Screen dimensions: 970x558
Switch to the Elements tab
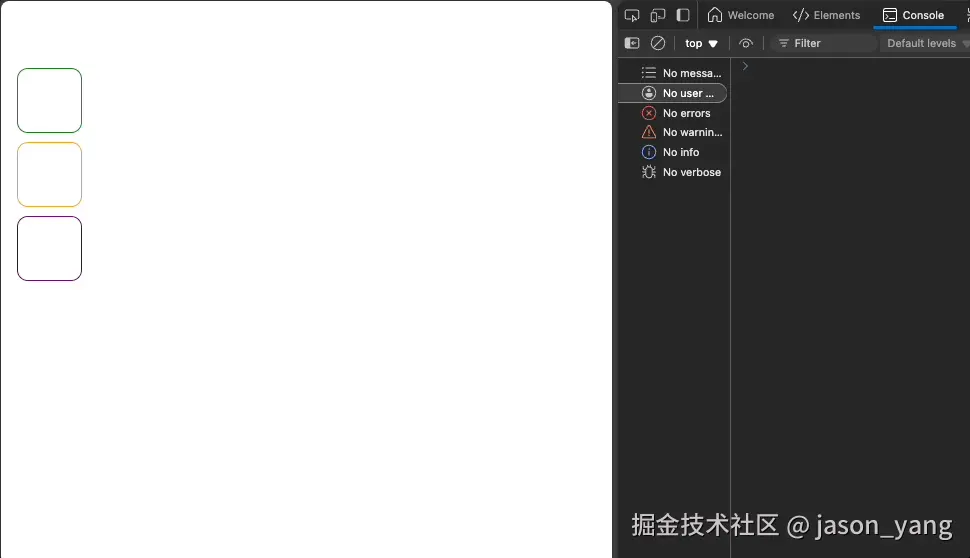[x=826, y=15]
